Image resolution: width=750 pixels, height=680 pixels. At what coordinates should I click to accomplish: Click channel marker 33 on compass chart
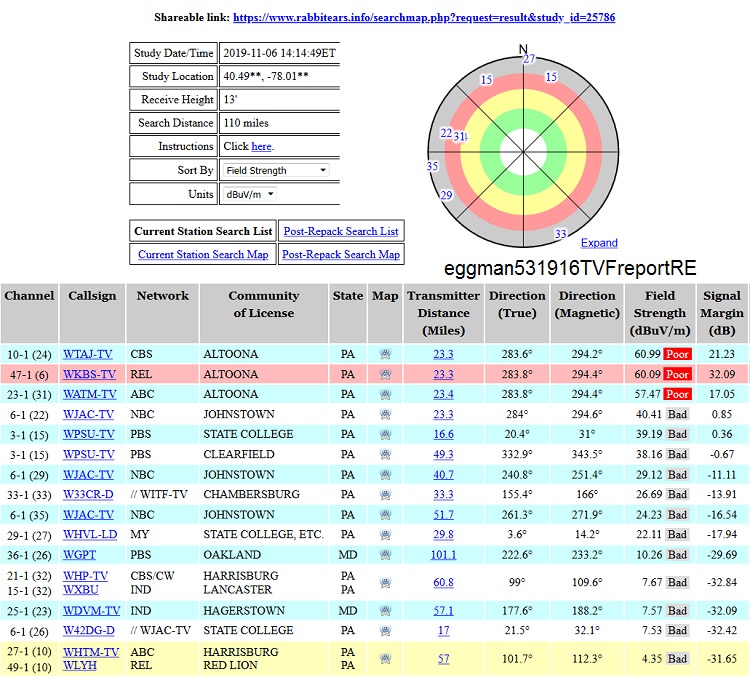pos(561,234)
